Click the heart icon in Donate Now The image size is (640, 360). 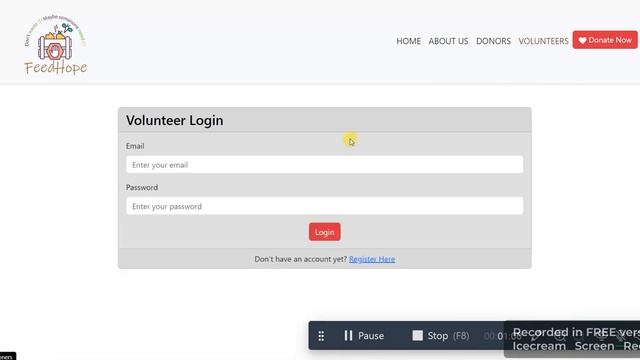582,40
